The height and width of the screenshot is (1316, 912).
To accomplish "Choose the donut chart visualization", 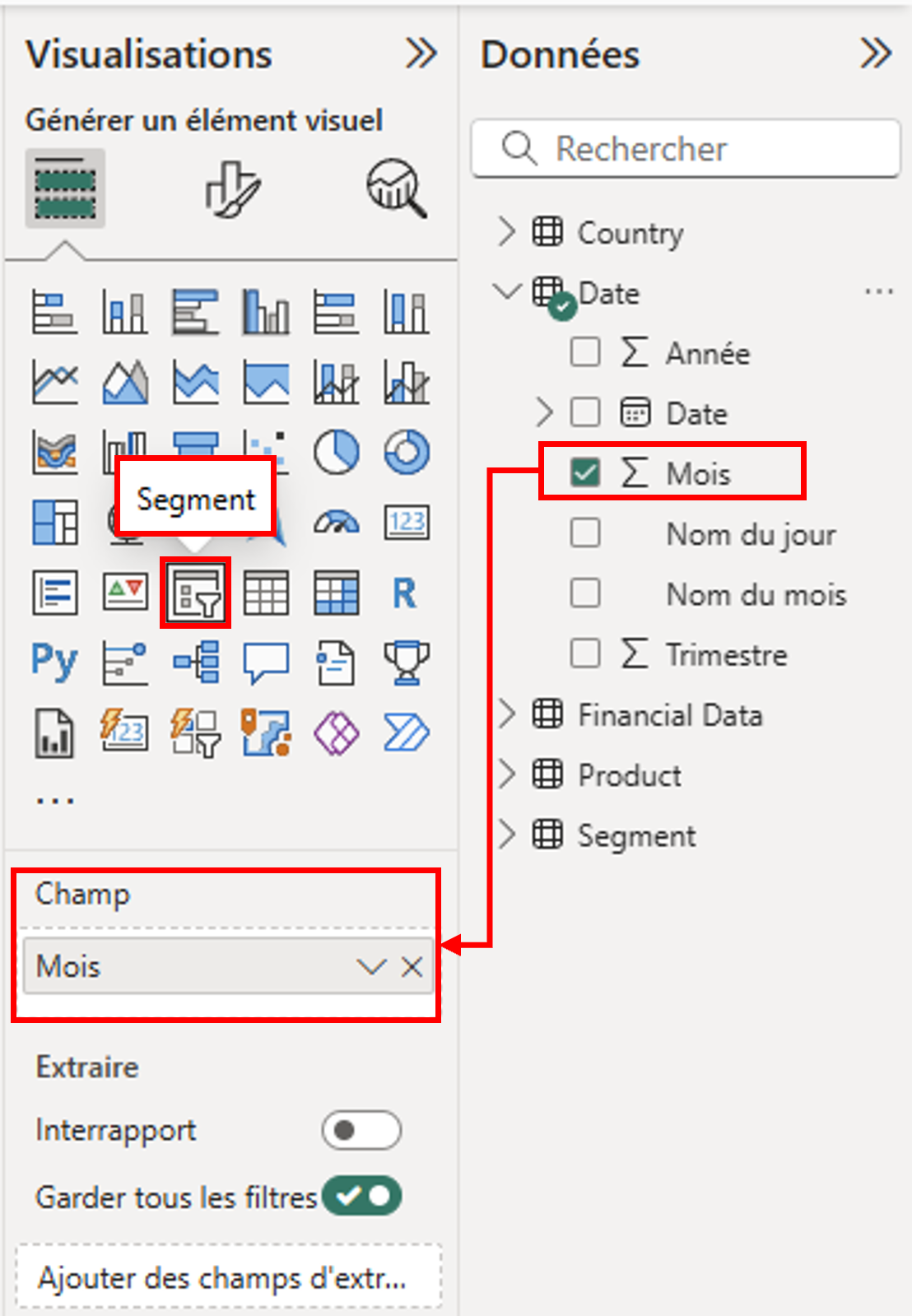I will [407, 452].
